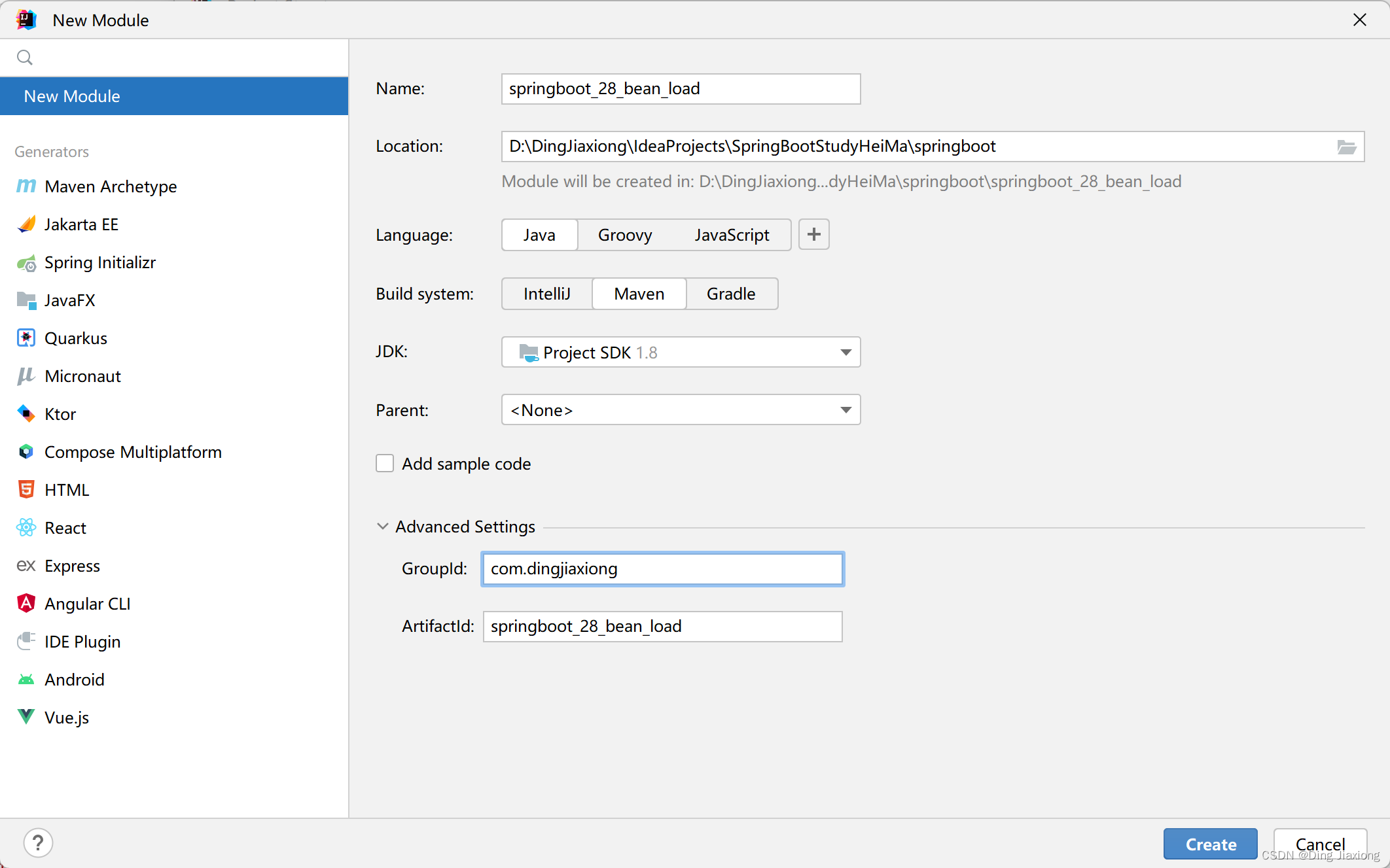Select Vue.js generator label
The height and width of the screenshot is (868, 1390).
67,718
